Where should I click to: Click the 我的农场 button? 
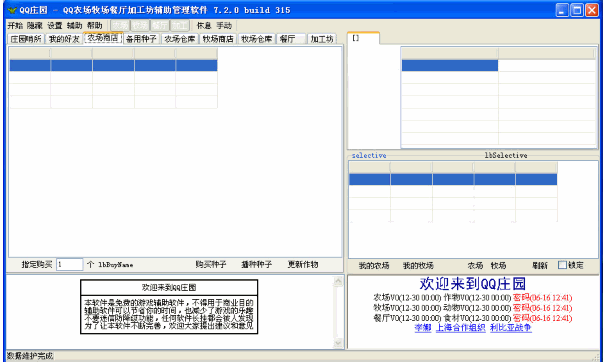tap(374, 266)
